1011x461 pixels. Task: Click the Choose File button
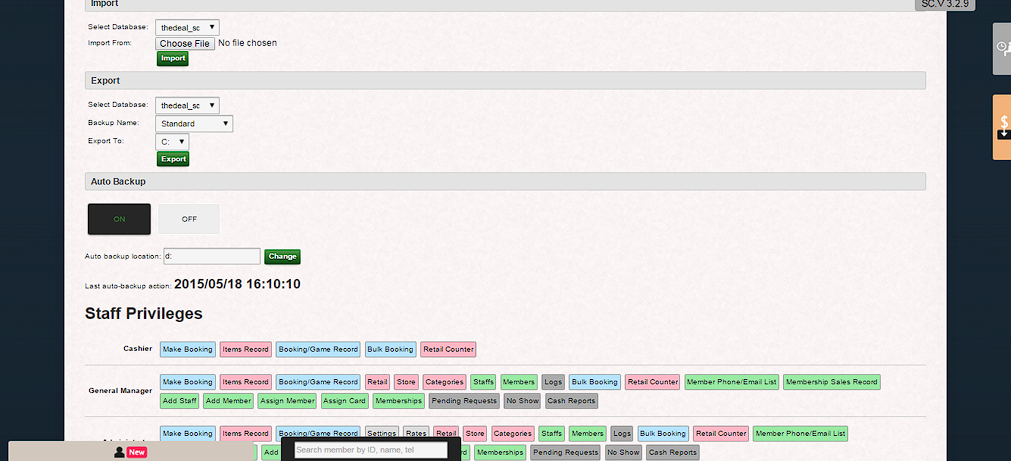click(185, 43)
